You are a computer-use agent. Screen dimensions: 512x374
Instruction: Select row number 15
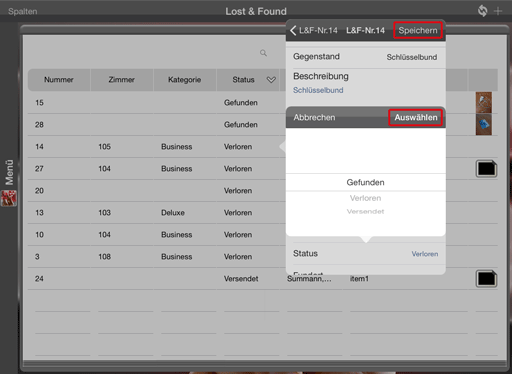coord(39,103)
